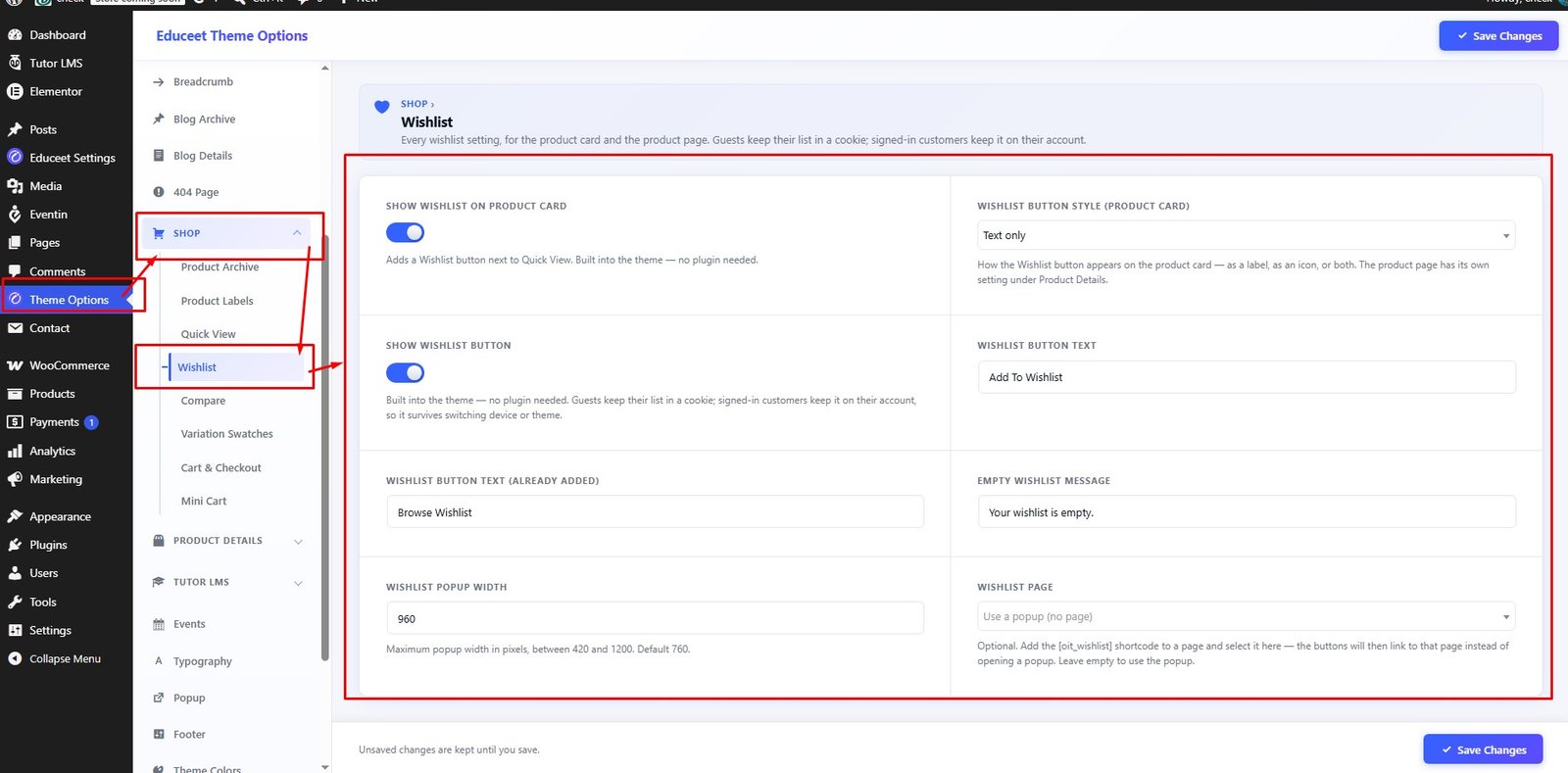Click the bottom Save Changes button
The width and height of the screenshot is (1568, 773).
click(1483, 750)
